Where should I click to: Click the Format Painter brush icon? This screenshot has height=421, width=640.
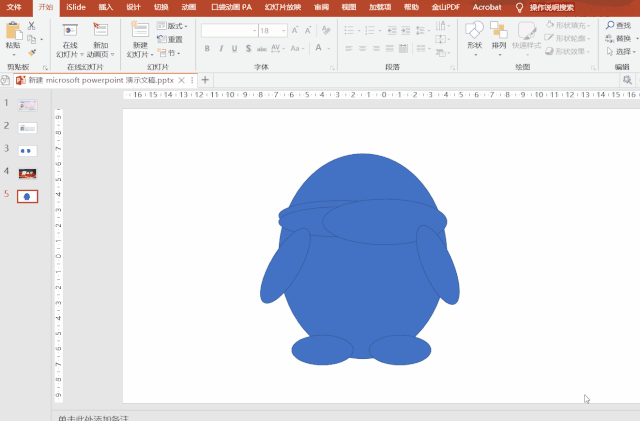32,53
